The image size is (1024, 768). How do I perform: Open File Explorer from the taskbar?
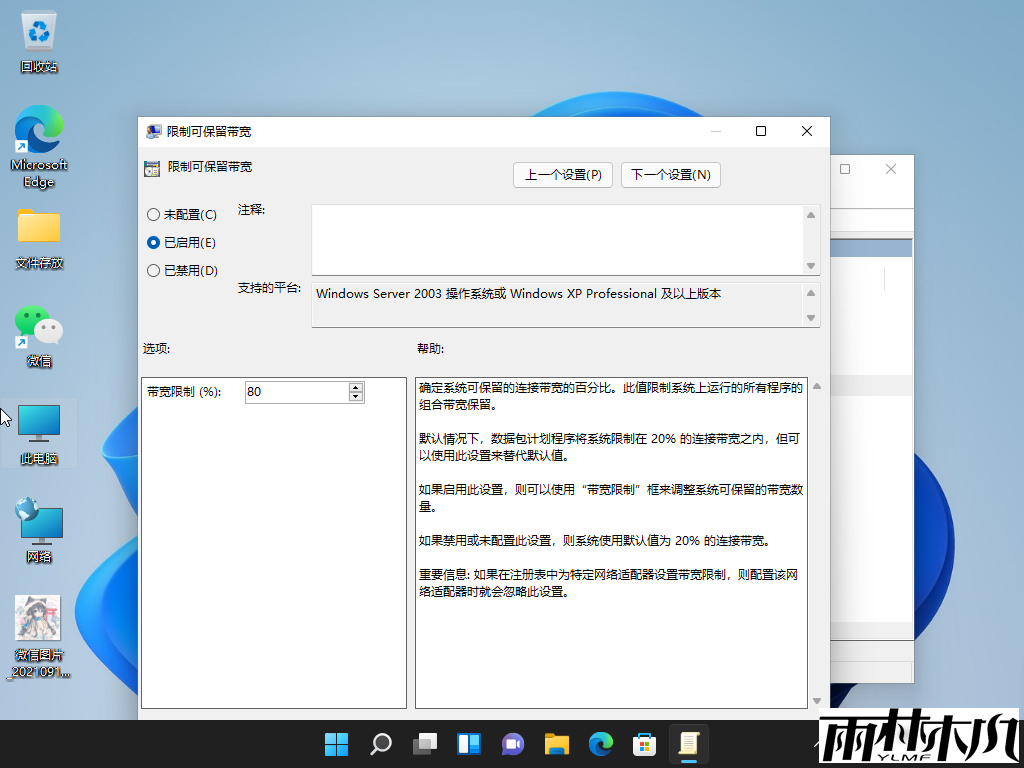(556, 744)
